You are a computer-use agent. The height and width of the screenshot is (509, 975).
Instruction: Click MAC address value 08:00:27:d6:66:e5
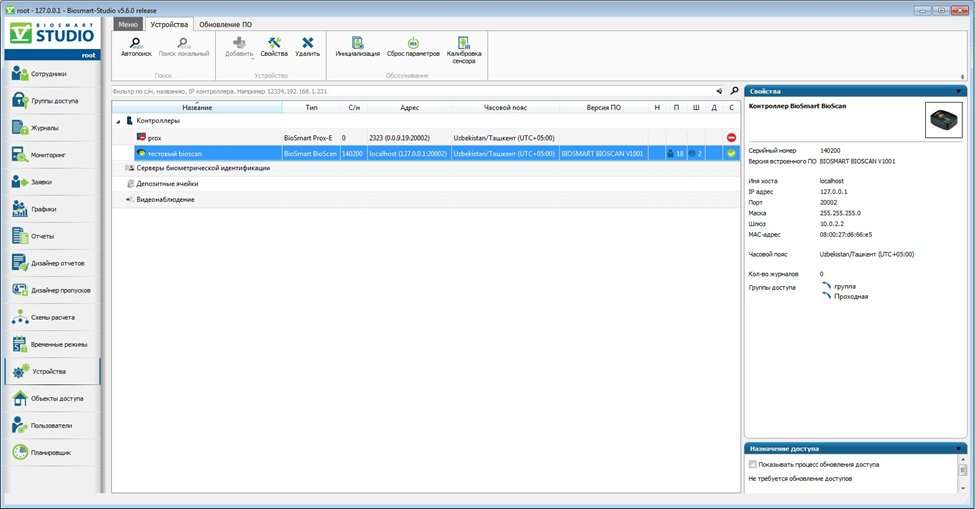click(x=846, y=235)
